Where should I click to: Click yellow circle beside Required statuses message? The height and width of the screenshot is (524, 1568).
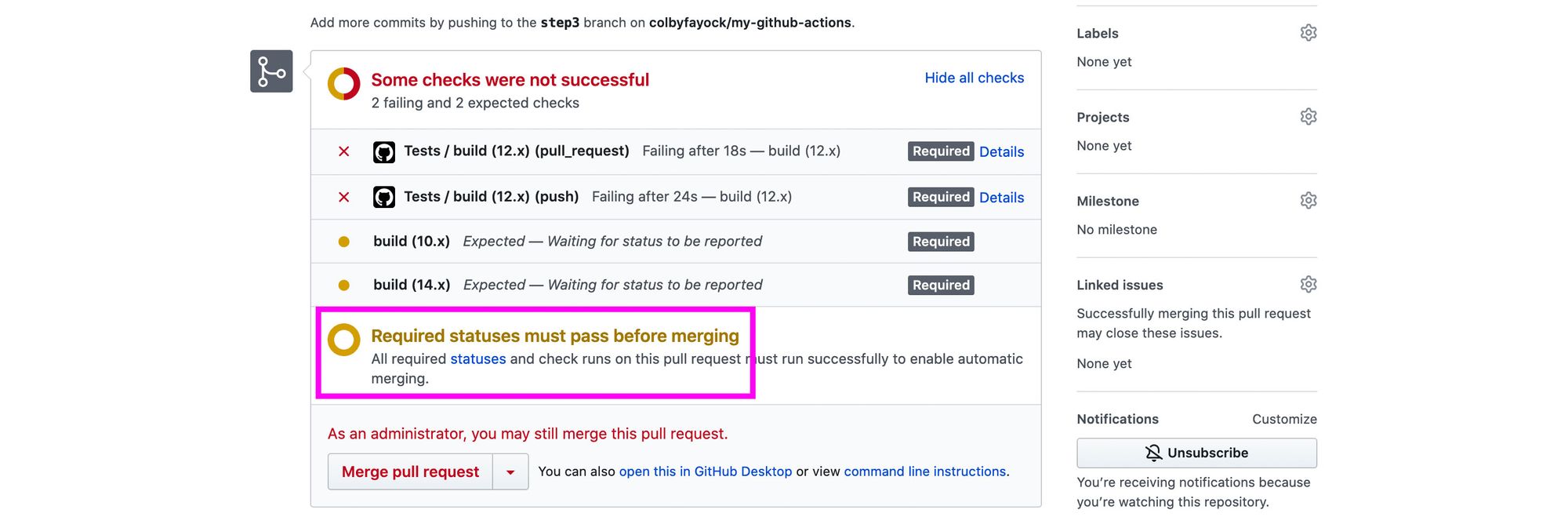(343, 340)
